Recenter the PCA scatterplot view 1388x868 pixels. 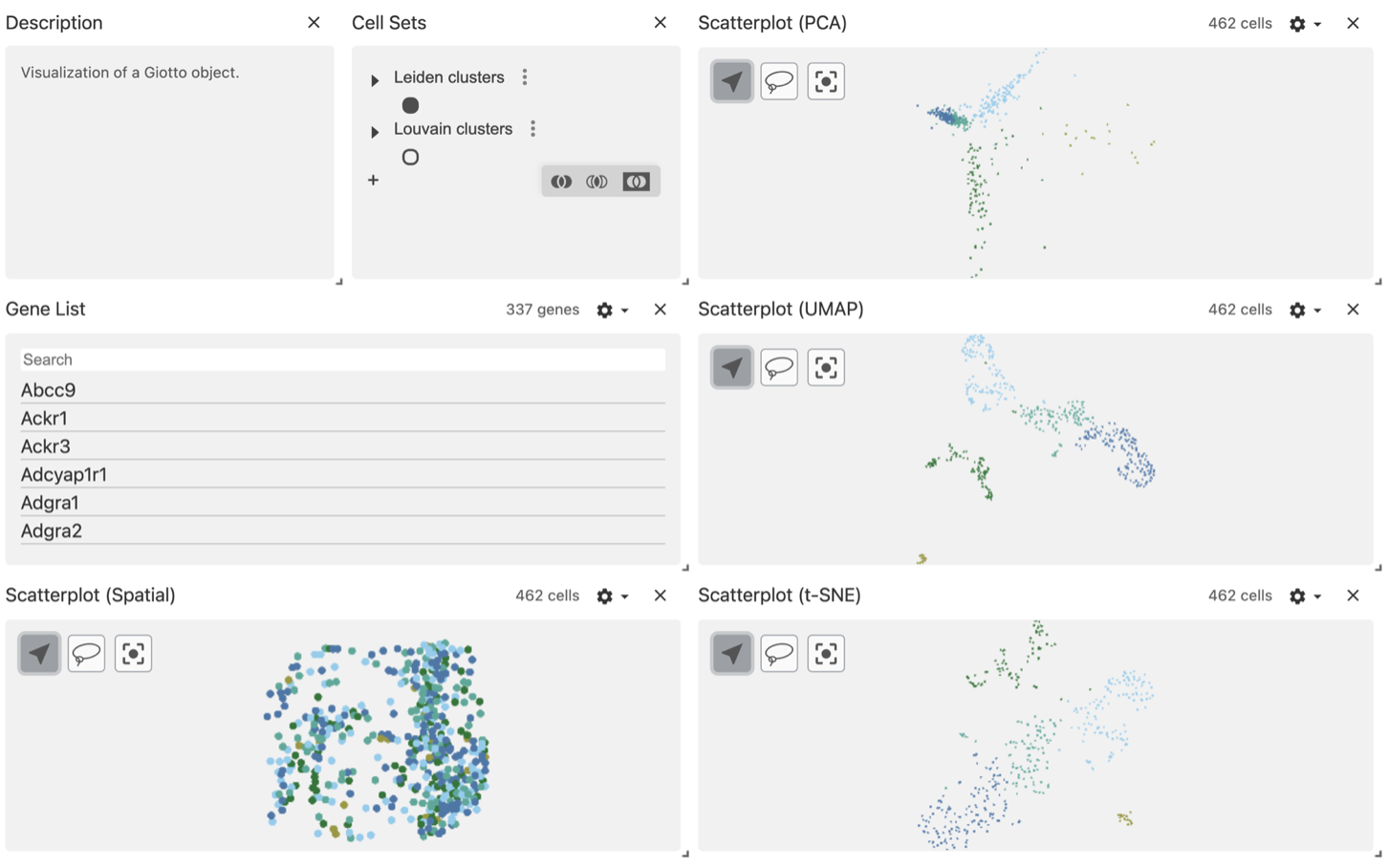point(826,81)
